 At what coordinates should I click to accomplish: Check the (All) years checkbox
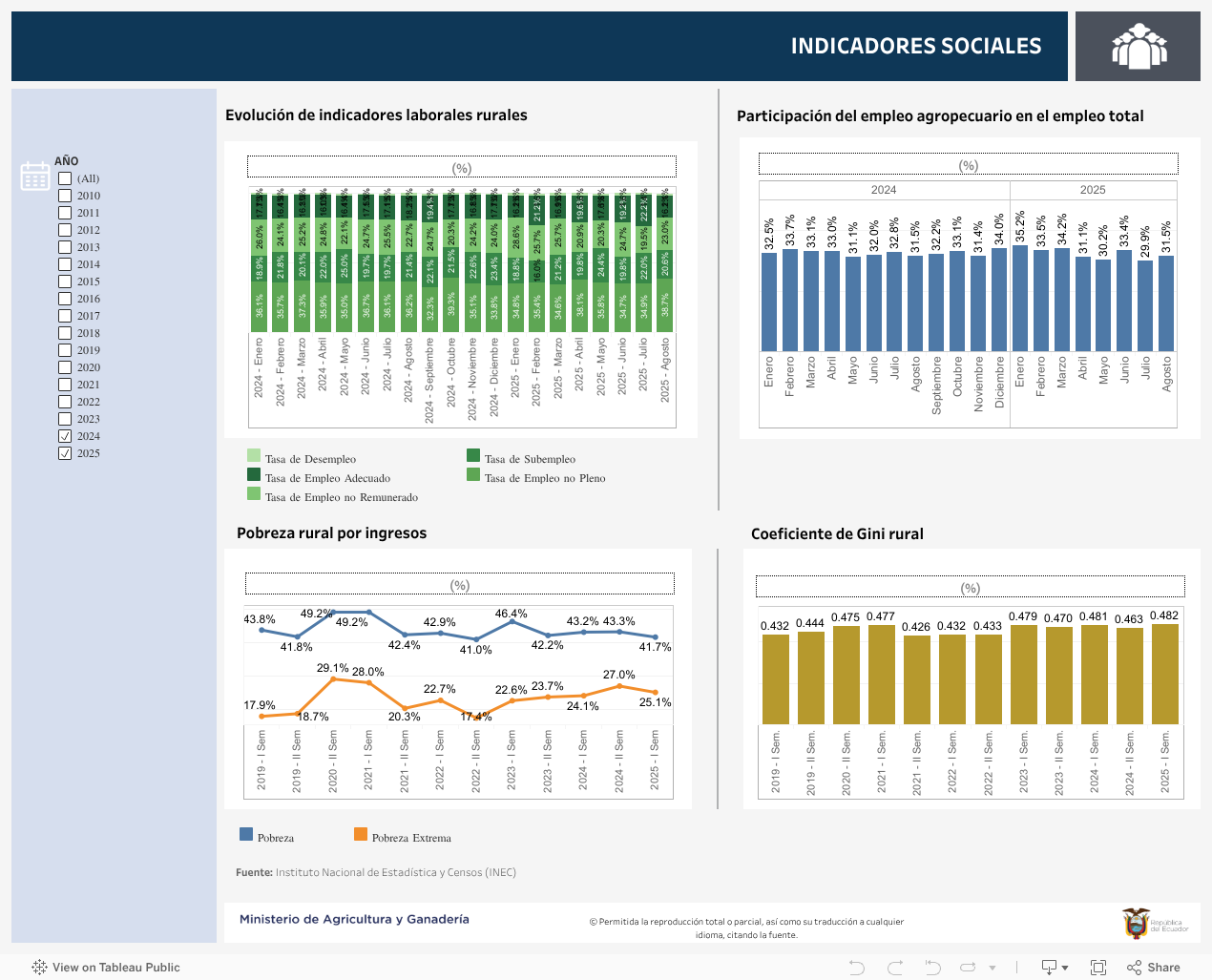[x=65, y=178]
